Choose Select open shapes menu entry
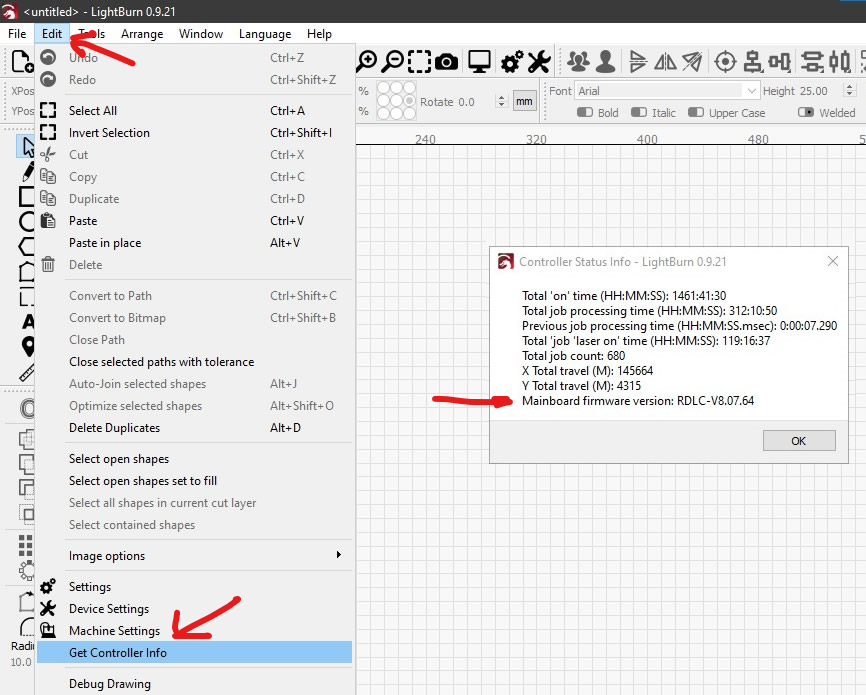Screen dimensions: 866x695 point(194,459)
